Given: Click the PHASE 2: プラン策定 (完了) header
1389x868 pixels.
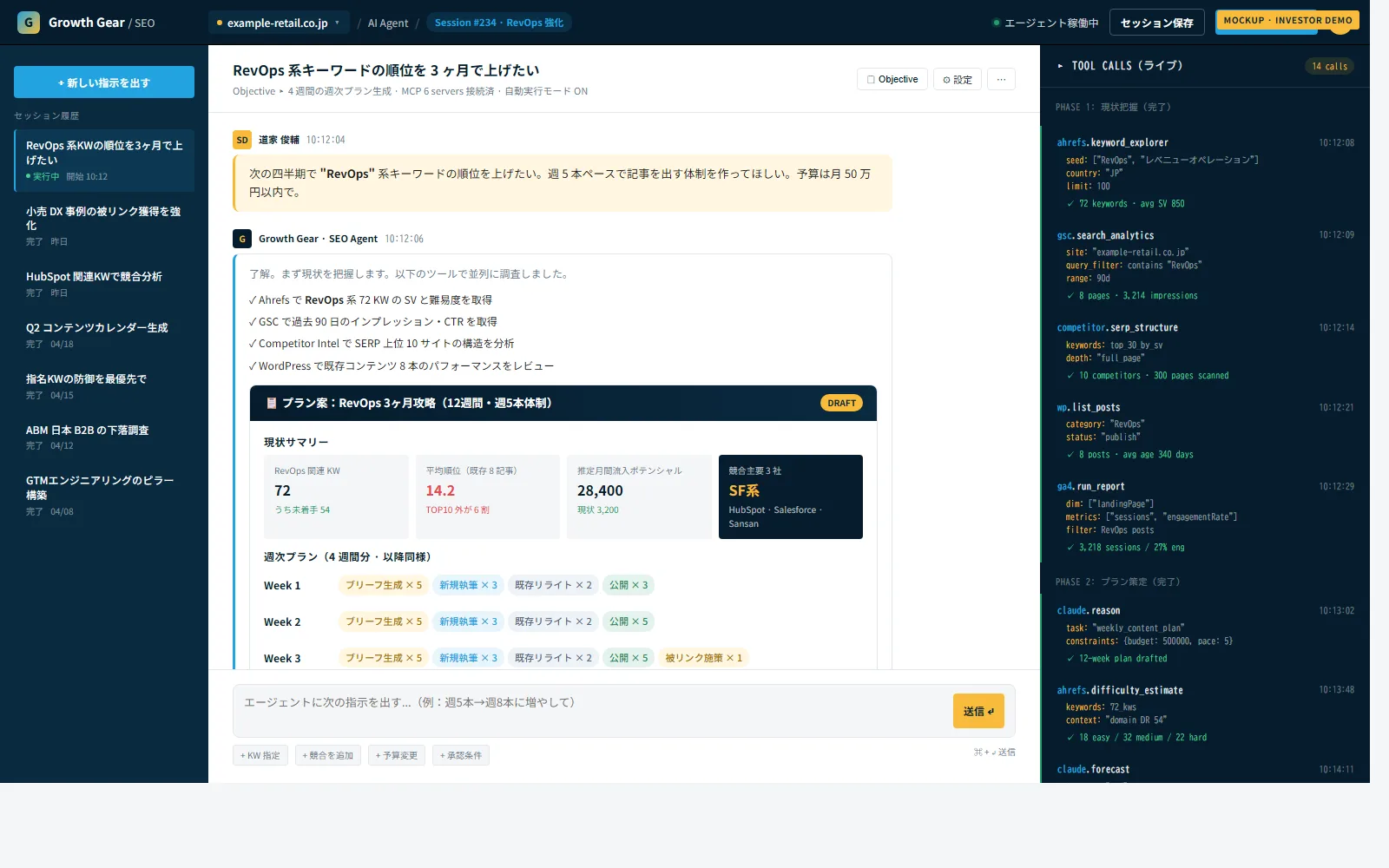Looking at the screenshot, I should [x=1117, y=582].
